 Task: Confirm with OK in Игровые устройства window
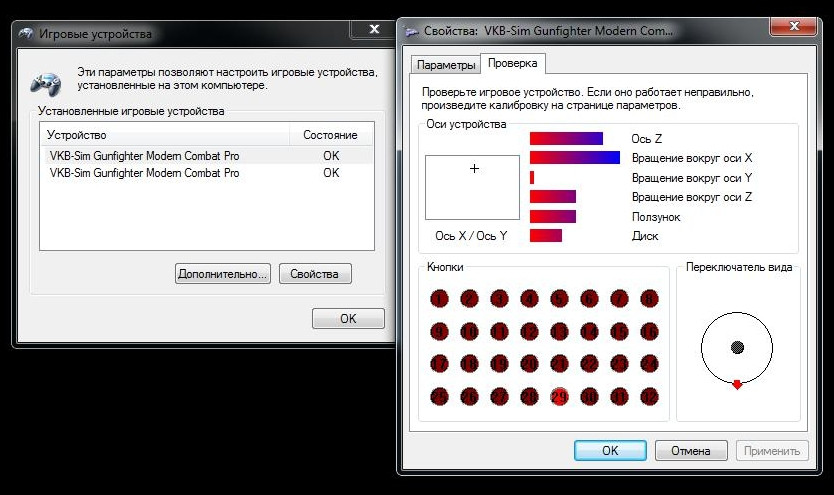(348, 318)
